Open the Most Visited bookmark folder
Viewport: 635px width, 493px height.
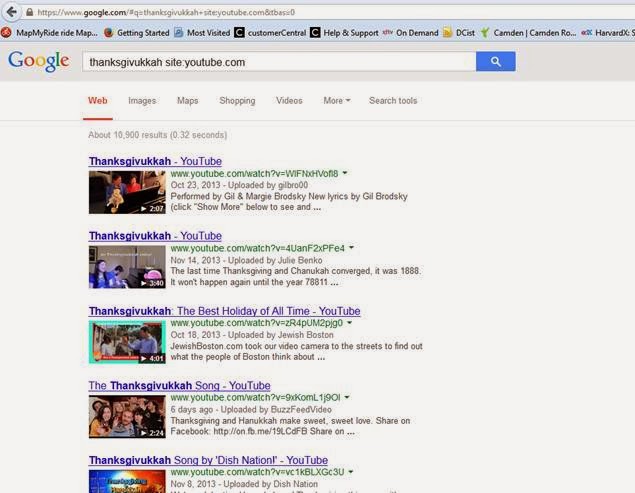coord(202,33)
